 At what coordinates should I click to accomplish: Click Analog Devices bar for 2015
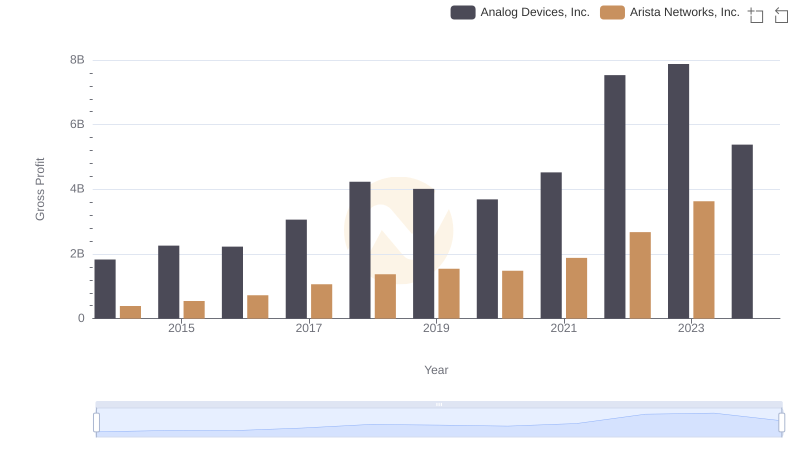click(x=168, y=282)
